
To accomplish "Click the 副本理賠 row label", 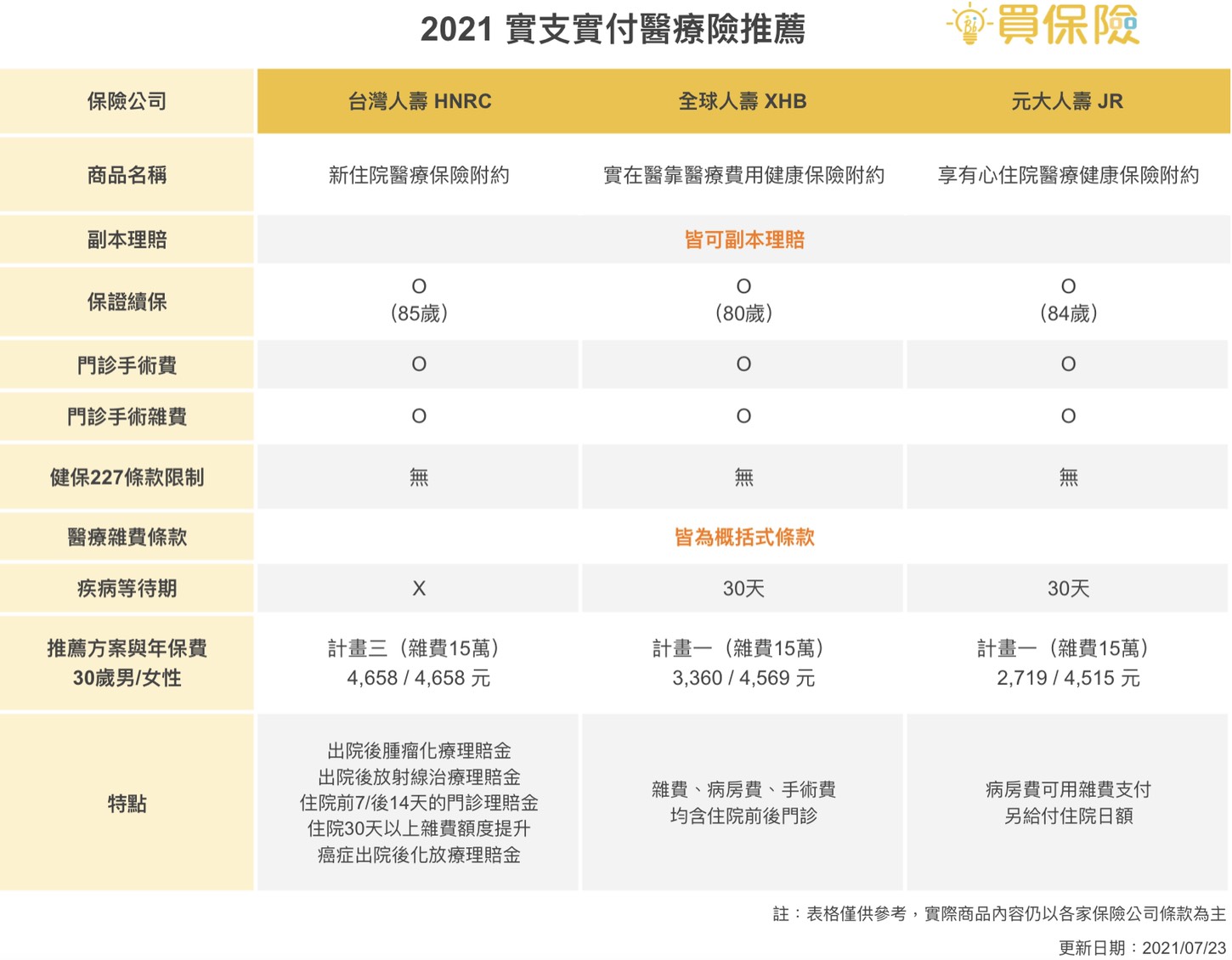I will [127, 240].
